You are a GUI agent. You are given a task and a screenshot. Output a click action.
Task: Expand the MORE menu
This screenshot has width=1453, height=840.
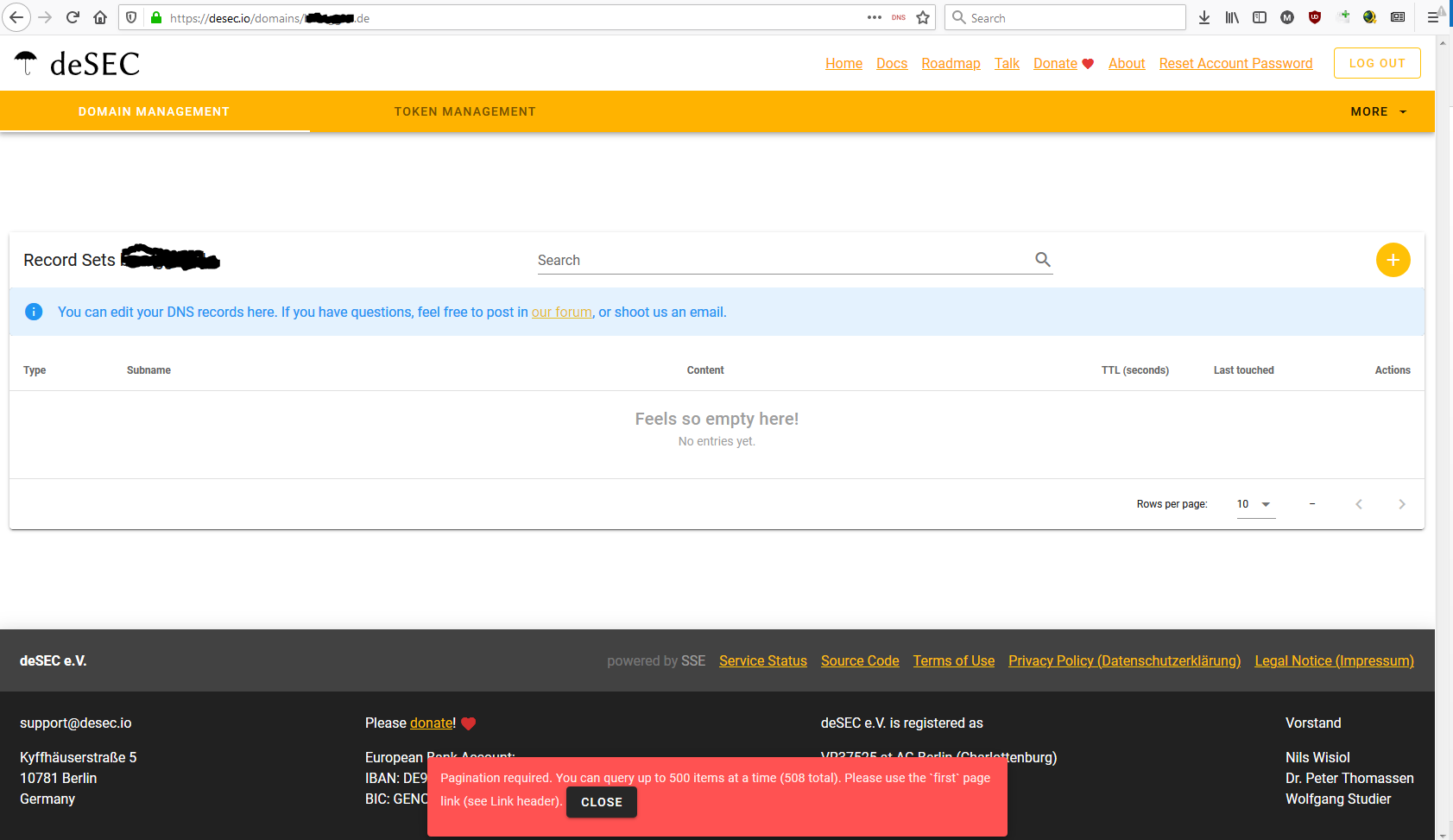[1379, 111]
